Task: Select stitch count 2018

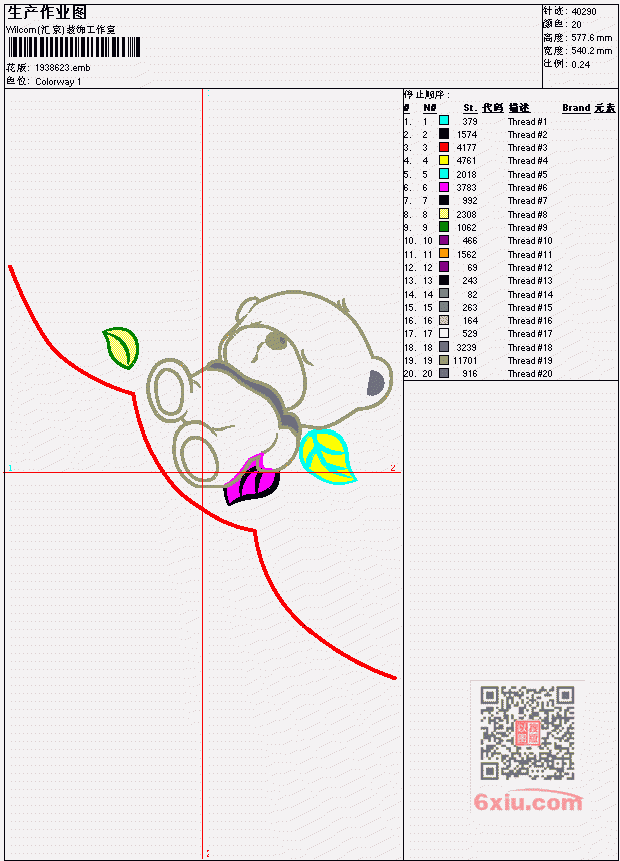Action: (467, 175)
